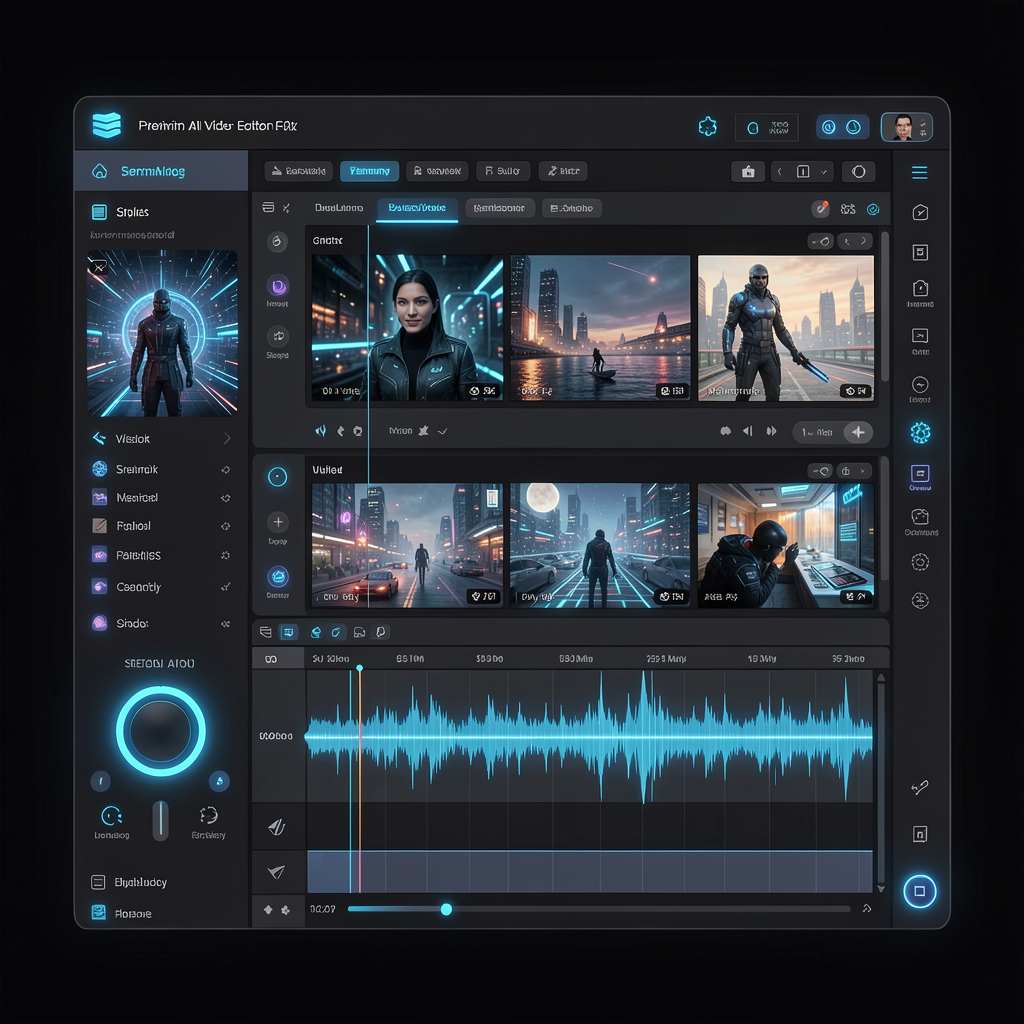
Task: Click the previous chevron in layout control
Action: click(x=780, y=172)
